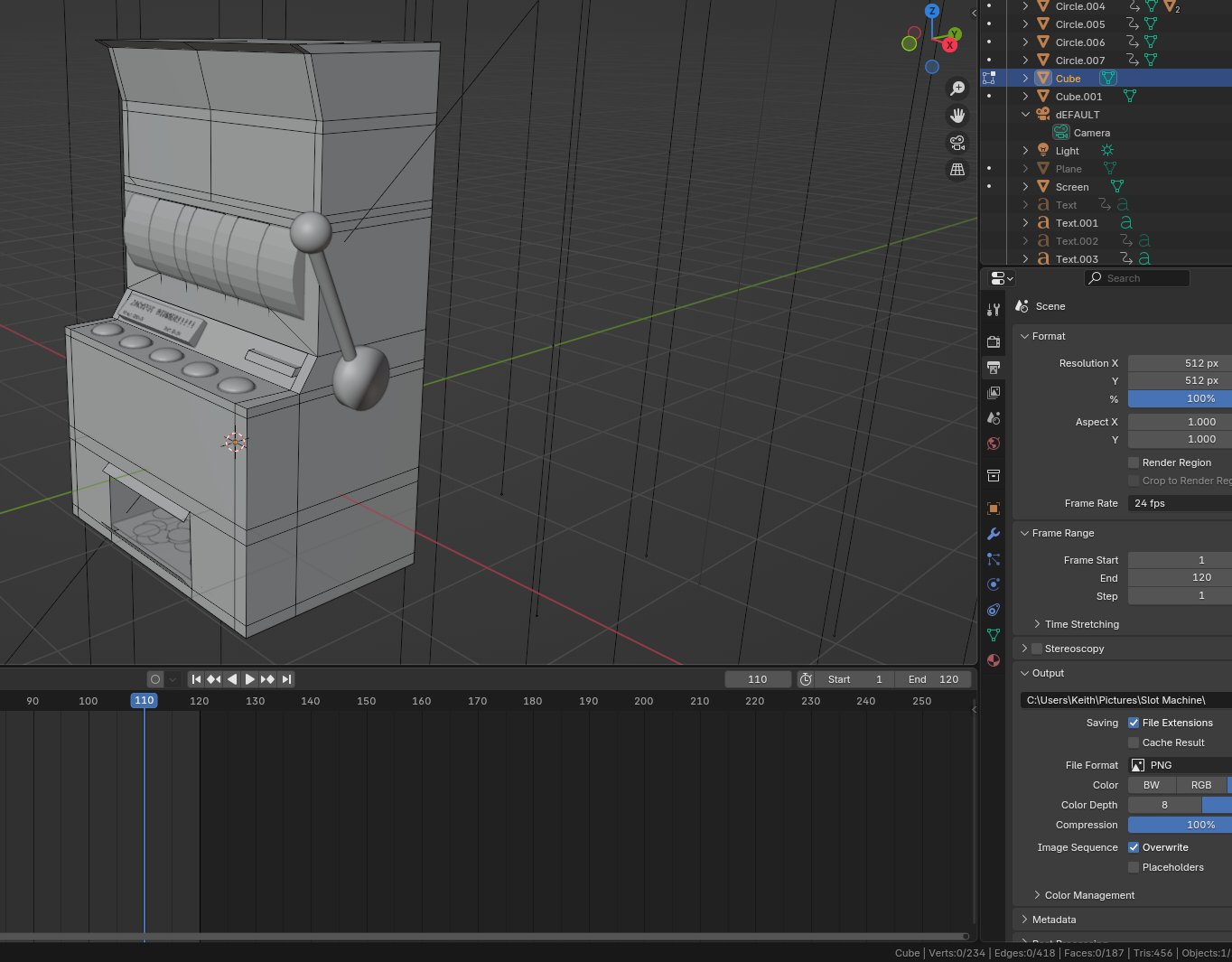This screenshot has width=1232, height=962.
Task: Expand the Cube object in outliner
Action: click(1025, 79)
